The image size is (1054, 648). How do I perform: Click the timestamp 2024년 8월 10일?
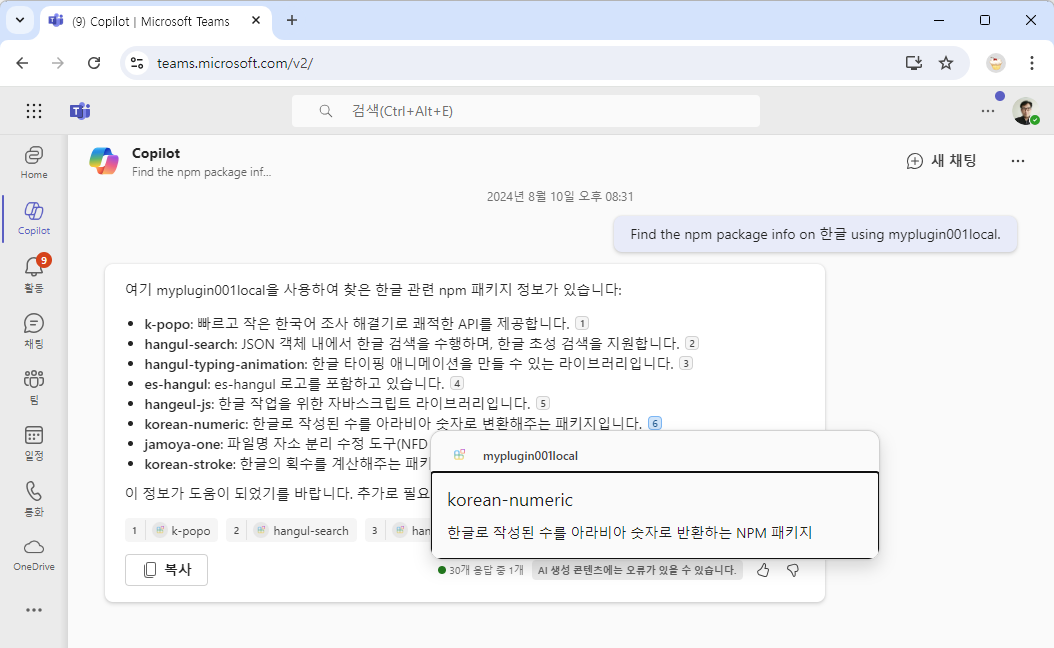(560, 196)
